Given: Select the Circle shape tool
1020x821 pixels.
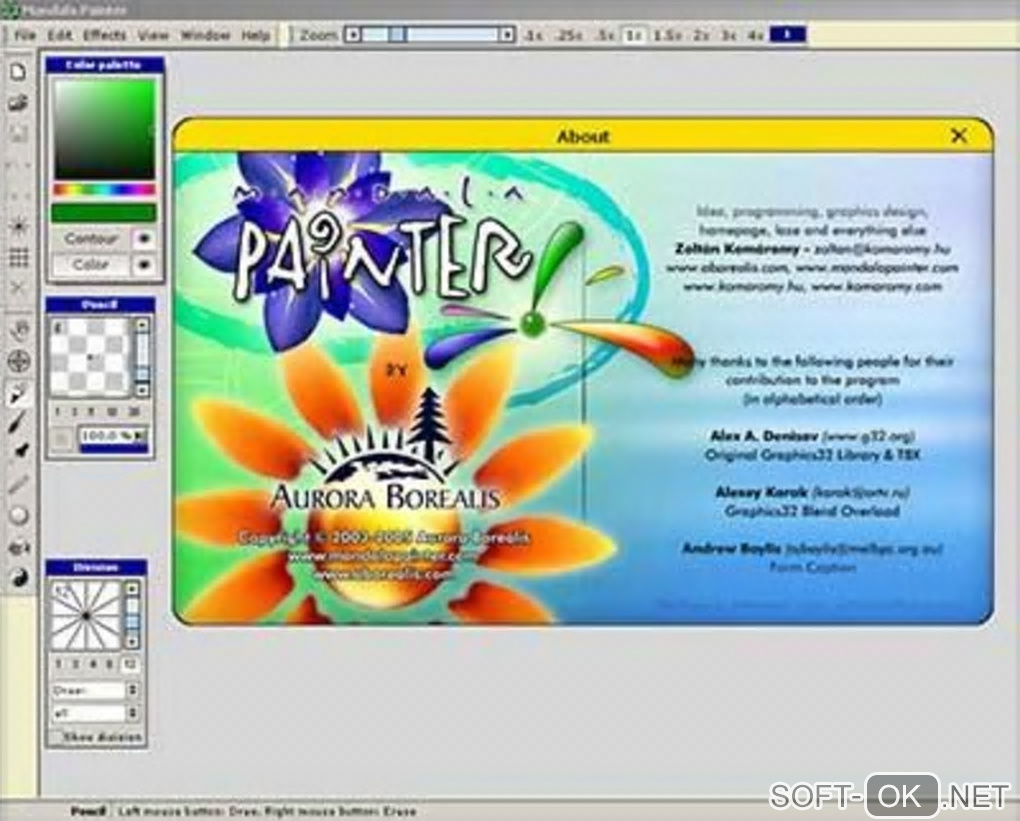Looking at the screenshot, I should pos(18,516).
